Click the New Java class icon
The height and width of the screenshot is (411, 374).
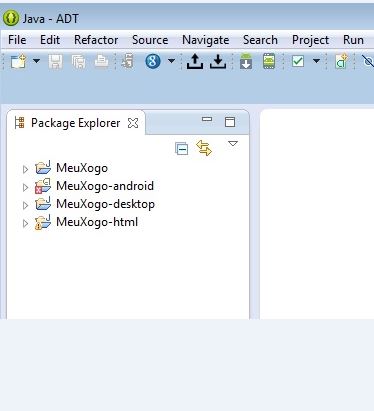point(341,61)
